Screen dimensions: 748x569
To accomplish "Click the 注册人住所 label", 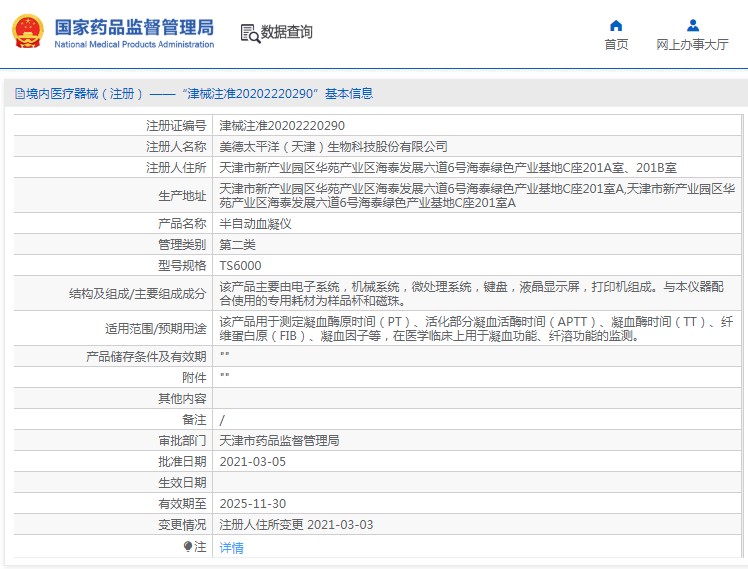I will point(176,167).
